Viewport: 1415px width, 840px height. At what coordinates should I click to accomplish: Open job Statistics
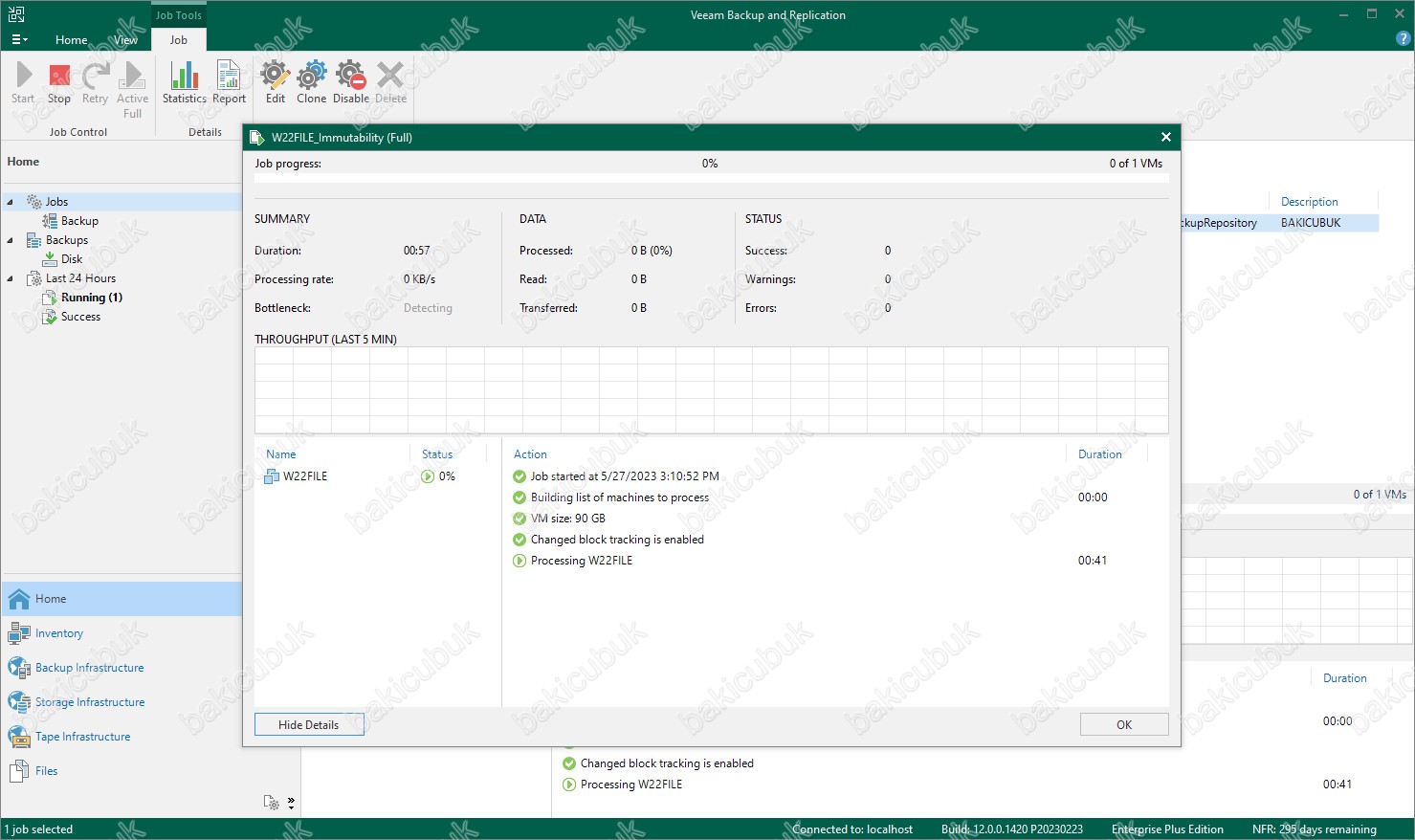tap(184, 83)
